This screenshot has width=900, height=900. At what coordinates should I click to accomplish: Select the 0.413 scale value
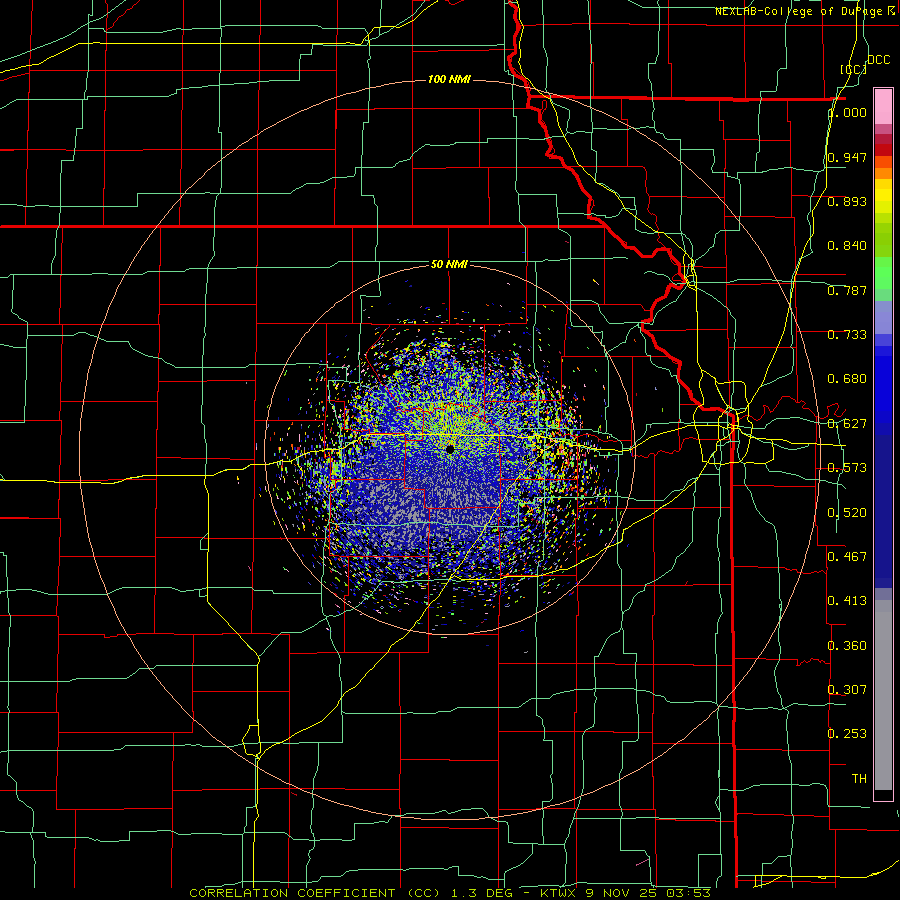pos(847,601)
